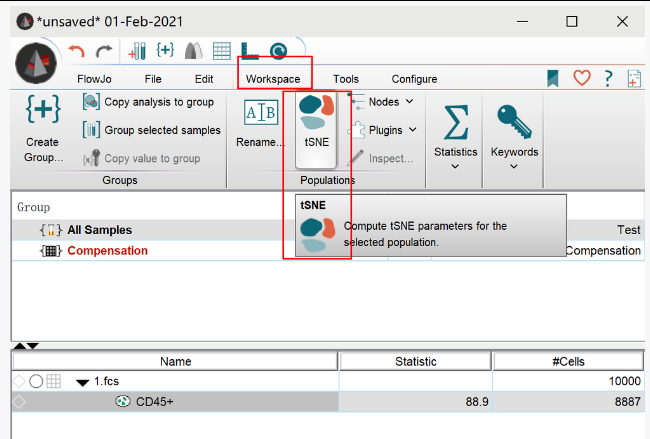650x439 pixels.
Task: Open help with the question mark icon
Action: tap(608, 78)
